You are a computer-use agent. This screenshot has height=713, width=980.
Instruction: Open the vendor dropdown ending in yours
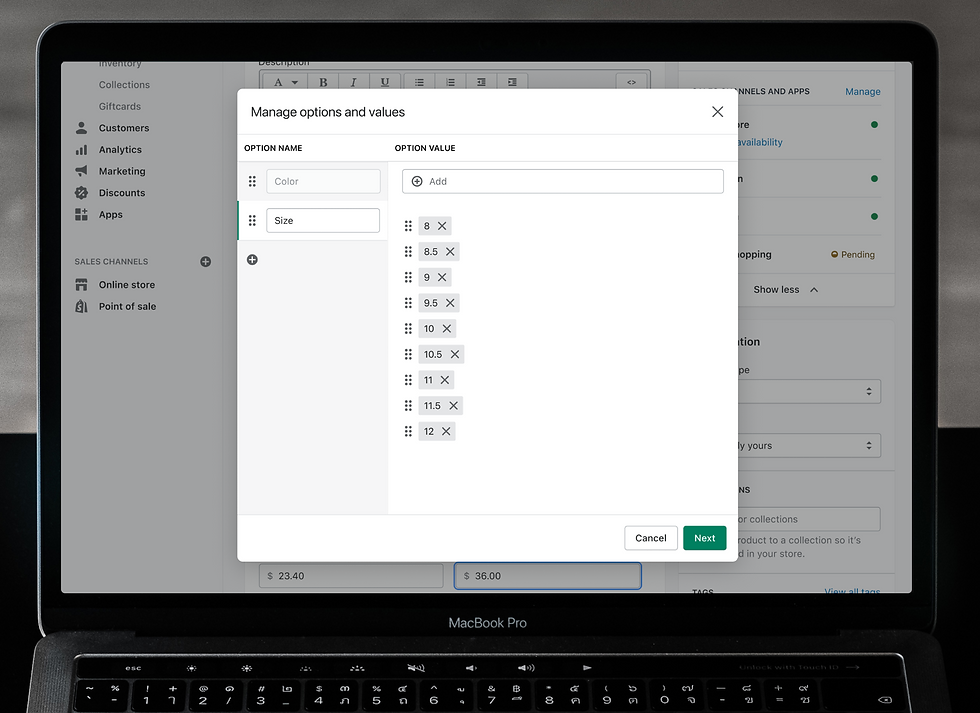[x=809, y=446]
